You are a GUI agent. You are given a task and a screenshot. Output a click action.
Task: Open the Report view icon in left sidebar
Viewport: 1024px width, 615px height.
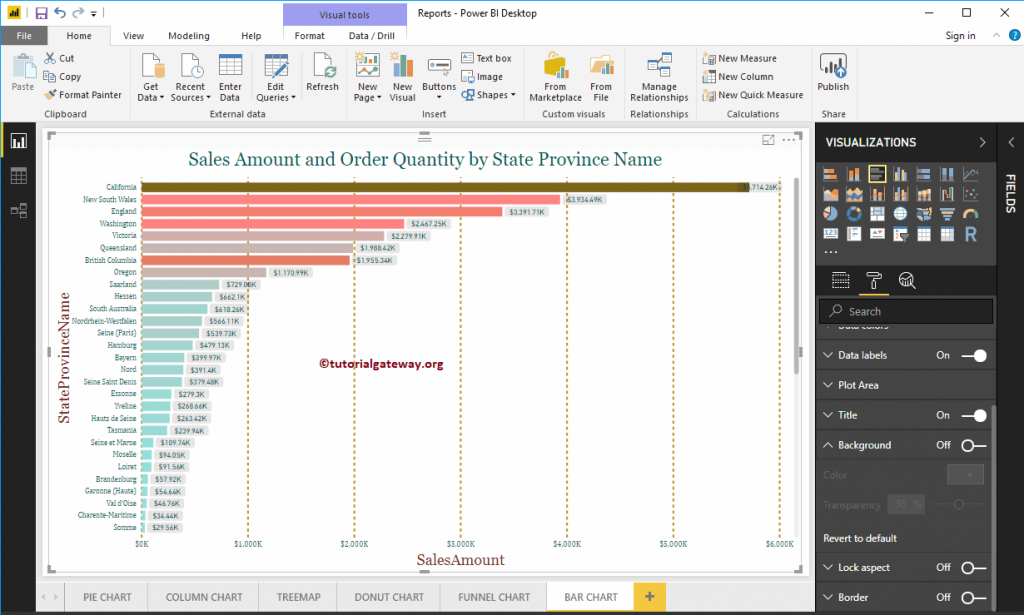(x=18, y=141)
